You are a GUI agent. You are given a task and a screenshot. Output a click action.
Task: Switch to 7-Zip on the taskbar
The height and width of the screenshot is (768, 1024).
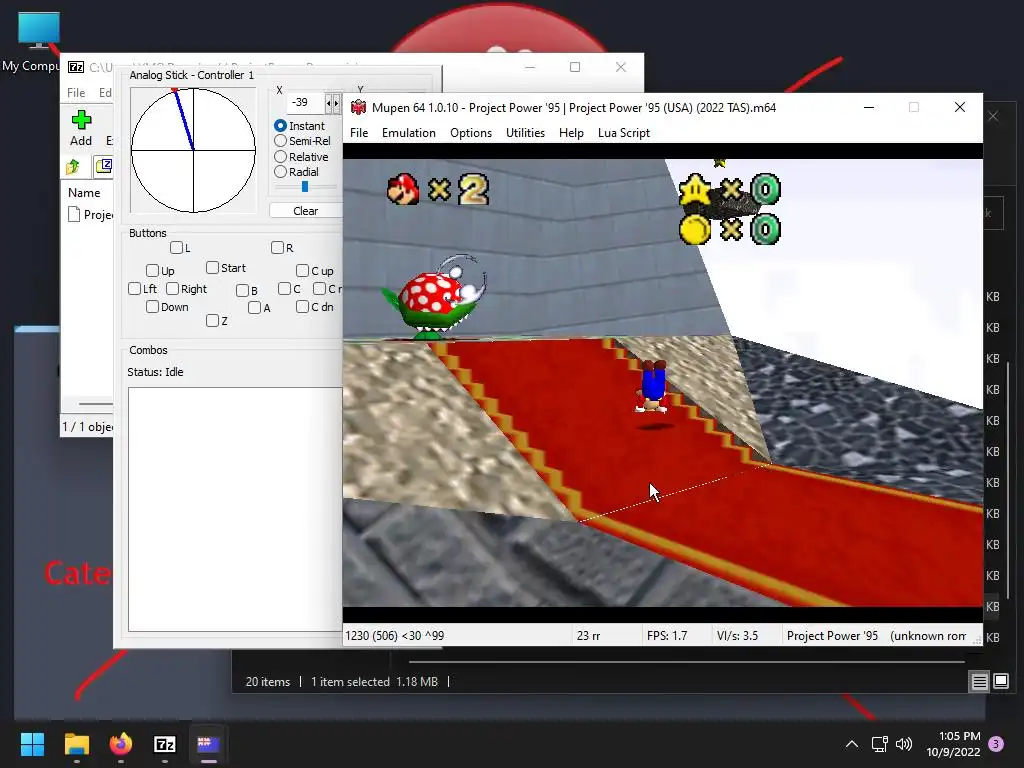pos(165,744)
